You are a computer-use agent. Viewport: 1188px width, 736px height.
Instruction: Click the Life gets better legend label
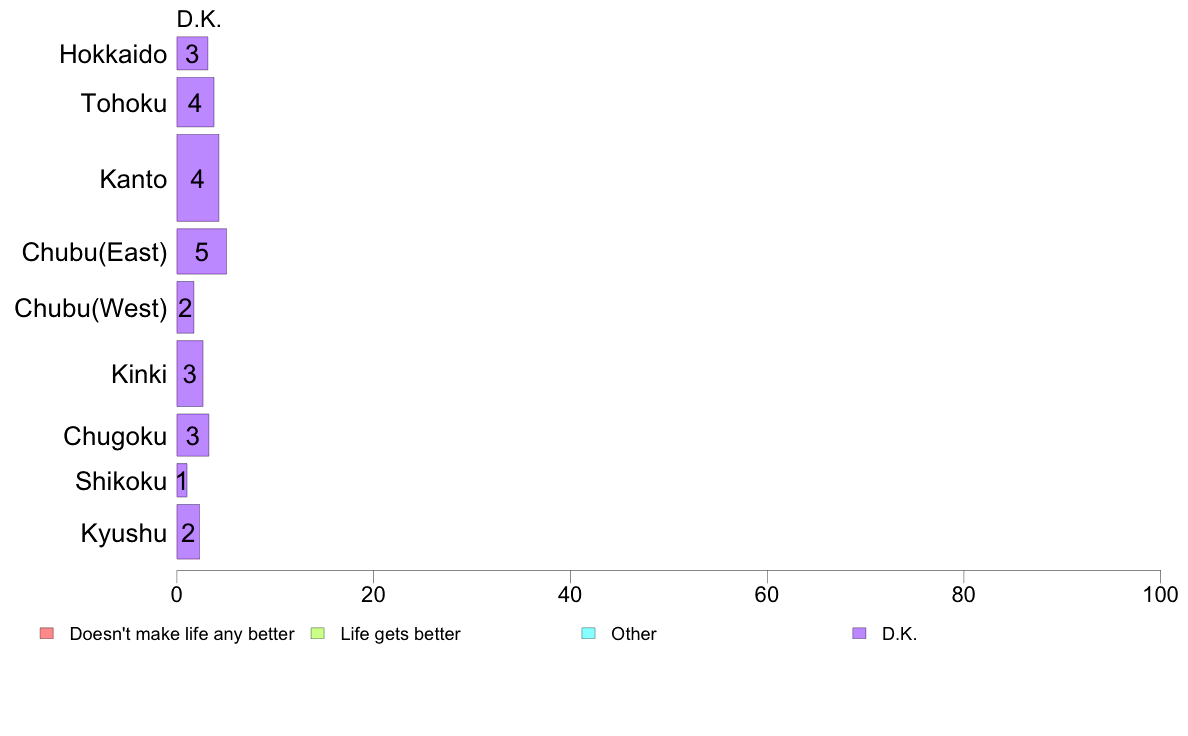pos(400,634)
